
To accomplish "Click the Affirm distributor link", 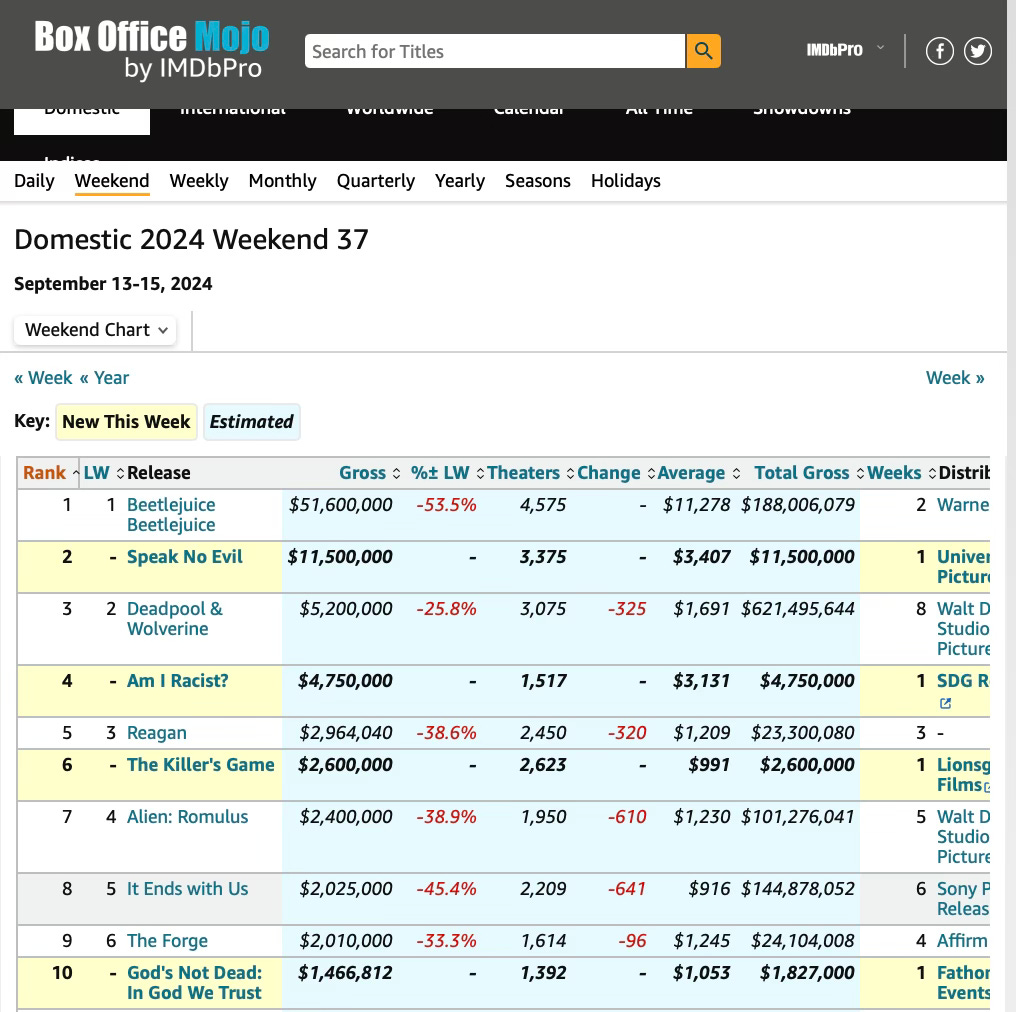I will click(962, 941).
